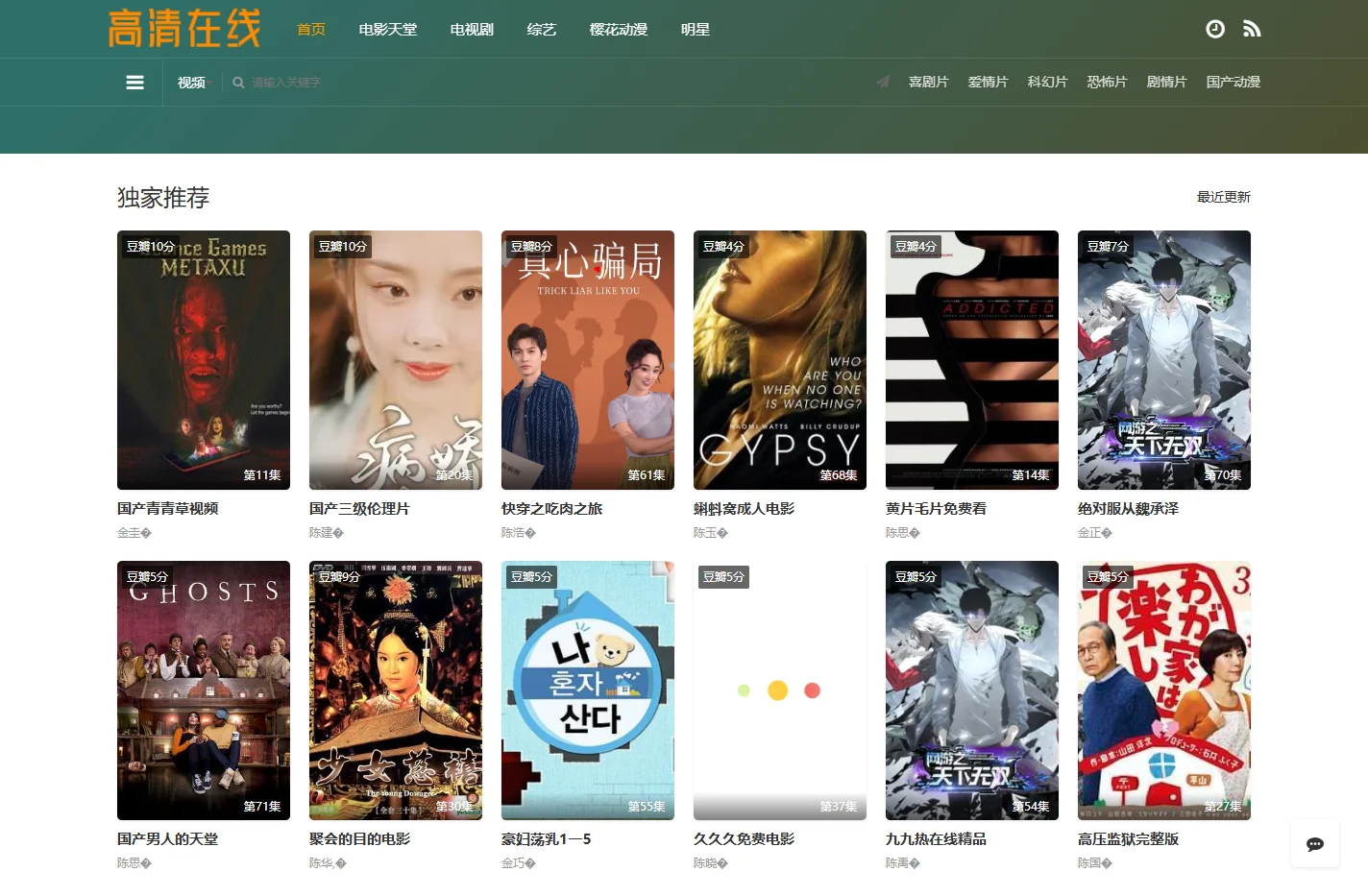This screenshot has height=896, width=1368.
Task: Open the Addicted poster thumbnail
Action: coord(972,360)
